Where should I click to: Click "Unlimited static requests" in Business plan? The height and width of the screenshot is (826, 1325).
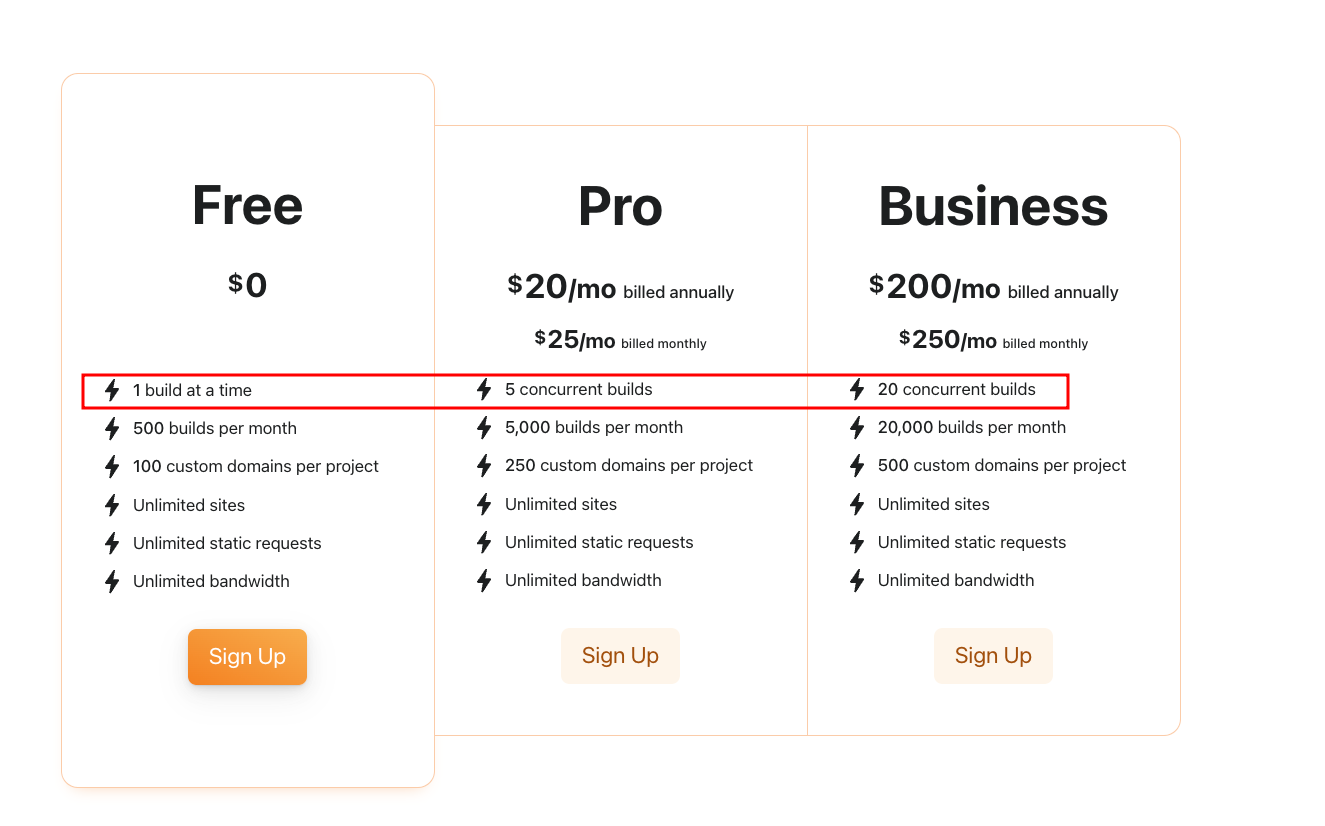[972, 542]
